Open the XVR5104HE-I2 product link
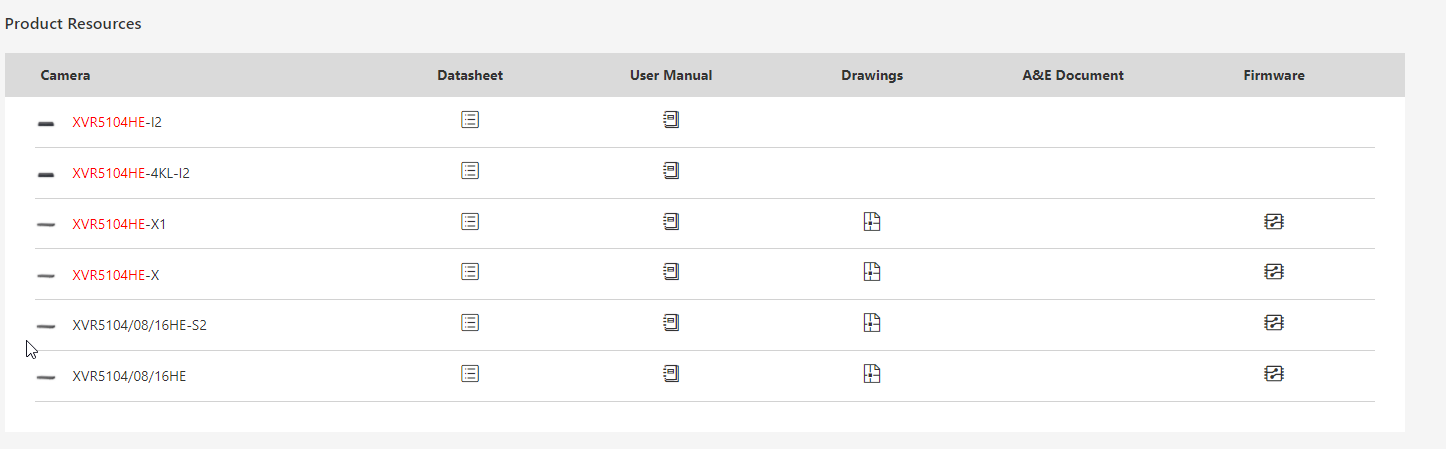Image resolution: width=1446 pixels, height=449 pixels. 117,123
